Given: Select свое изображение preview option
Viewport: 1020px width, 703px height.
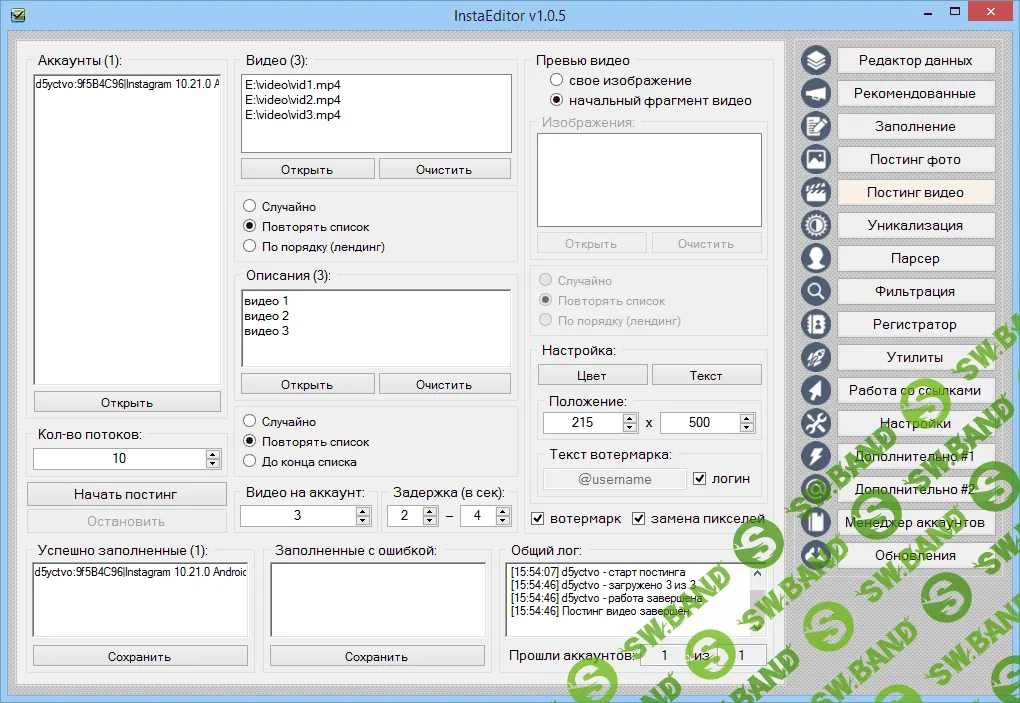Looking at the screenshot, I should tap(557, 80).
